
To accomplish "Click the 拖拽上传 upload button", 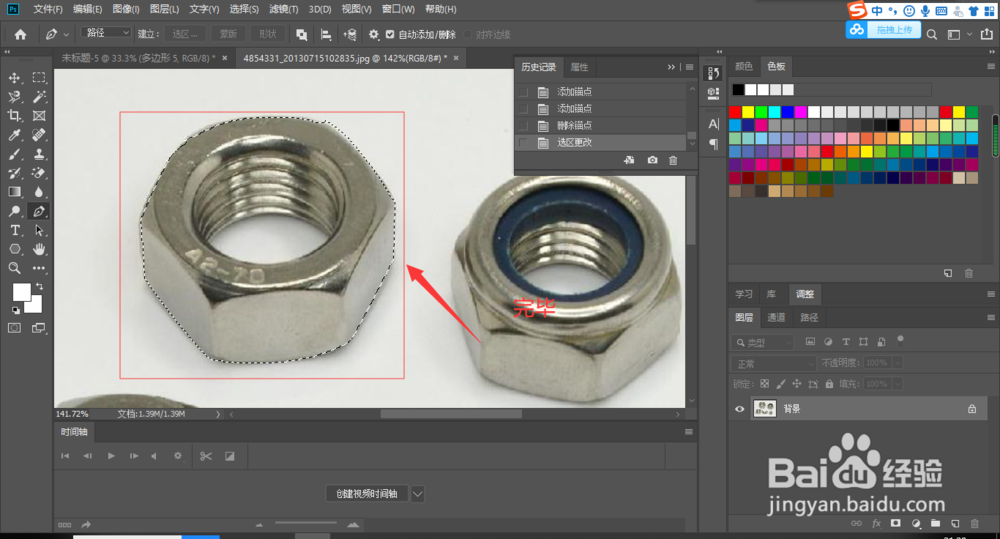I will point(883,30).
